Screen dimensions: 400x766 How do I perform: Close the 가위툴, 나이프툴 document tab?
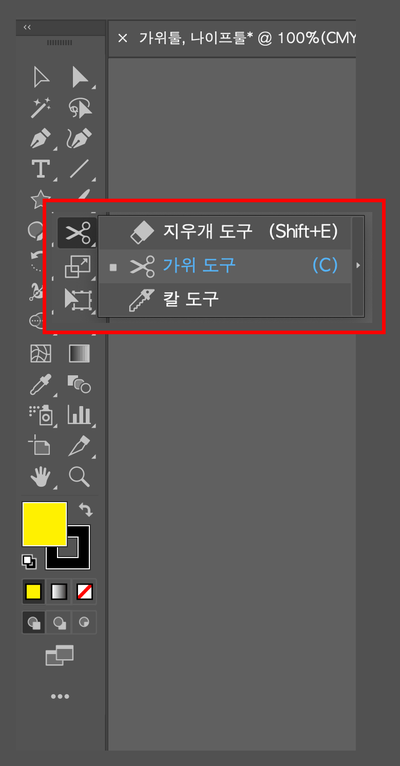click(x=123, y=38)
